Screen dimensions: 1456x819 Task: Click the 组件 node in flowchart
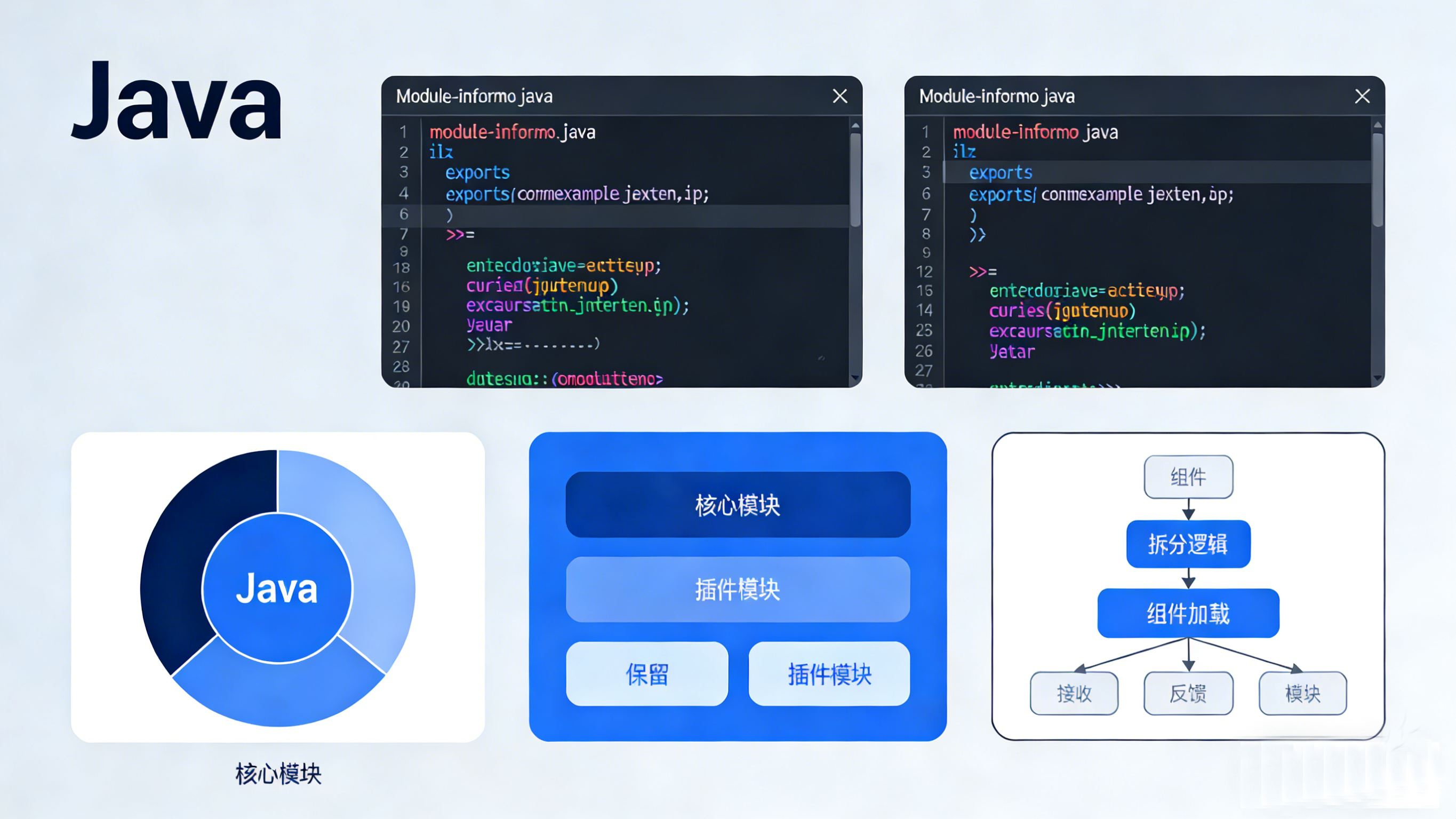pos(1188,477)
